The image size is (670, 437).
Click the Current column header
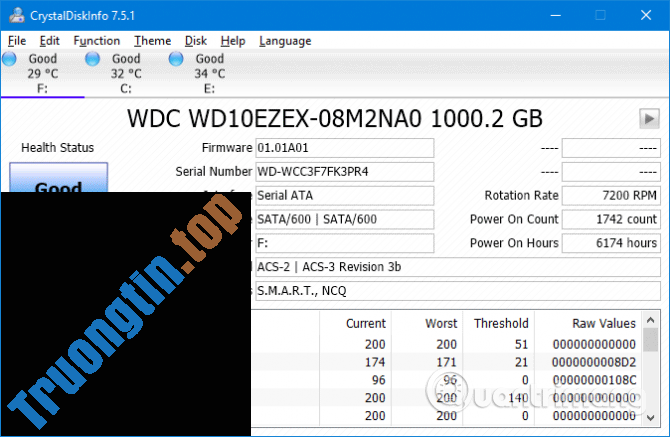coord(366,324)
